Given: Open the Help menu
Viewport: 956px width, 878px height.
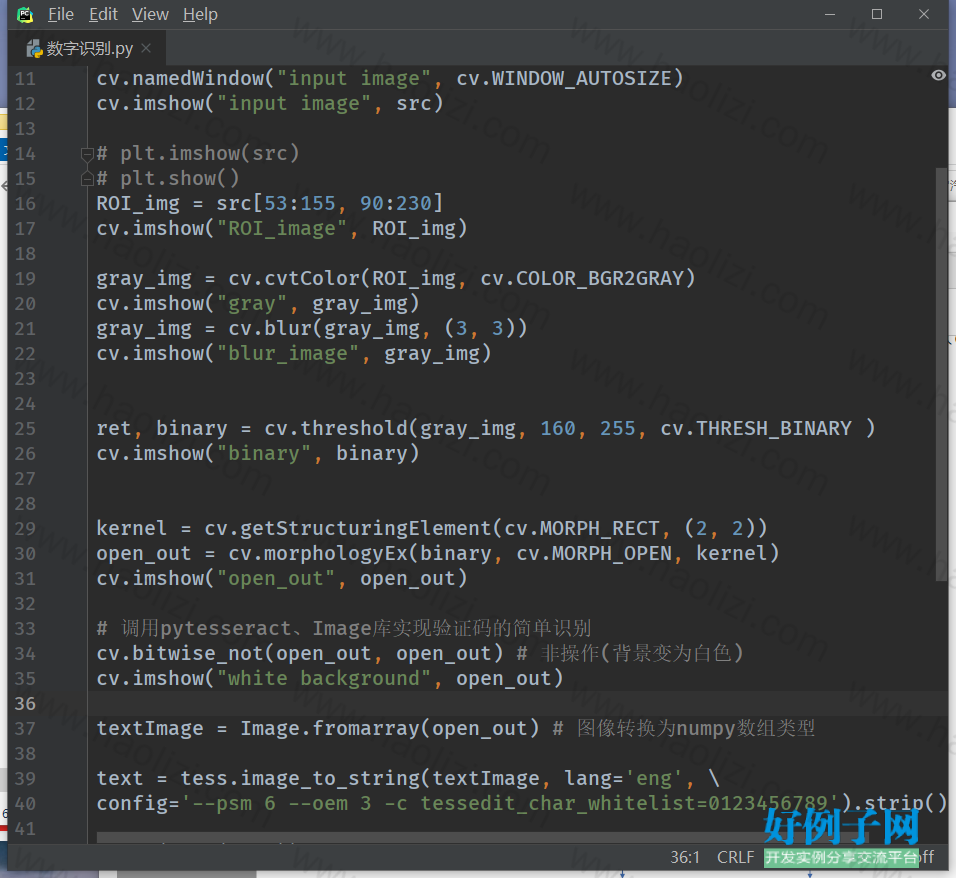Looking at the screenshot, I should (200, 14).
